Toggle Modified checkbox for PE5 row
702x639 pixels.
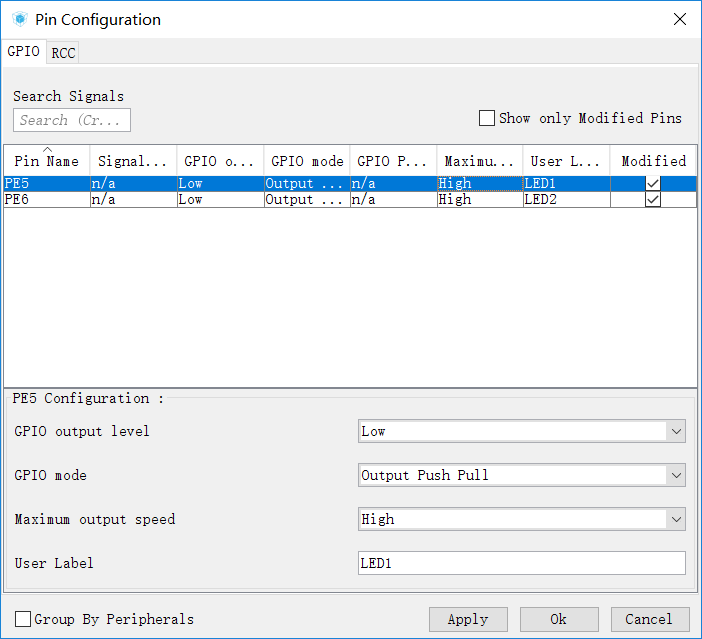653,184
